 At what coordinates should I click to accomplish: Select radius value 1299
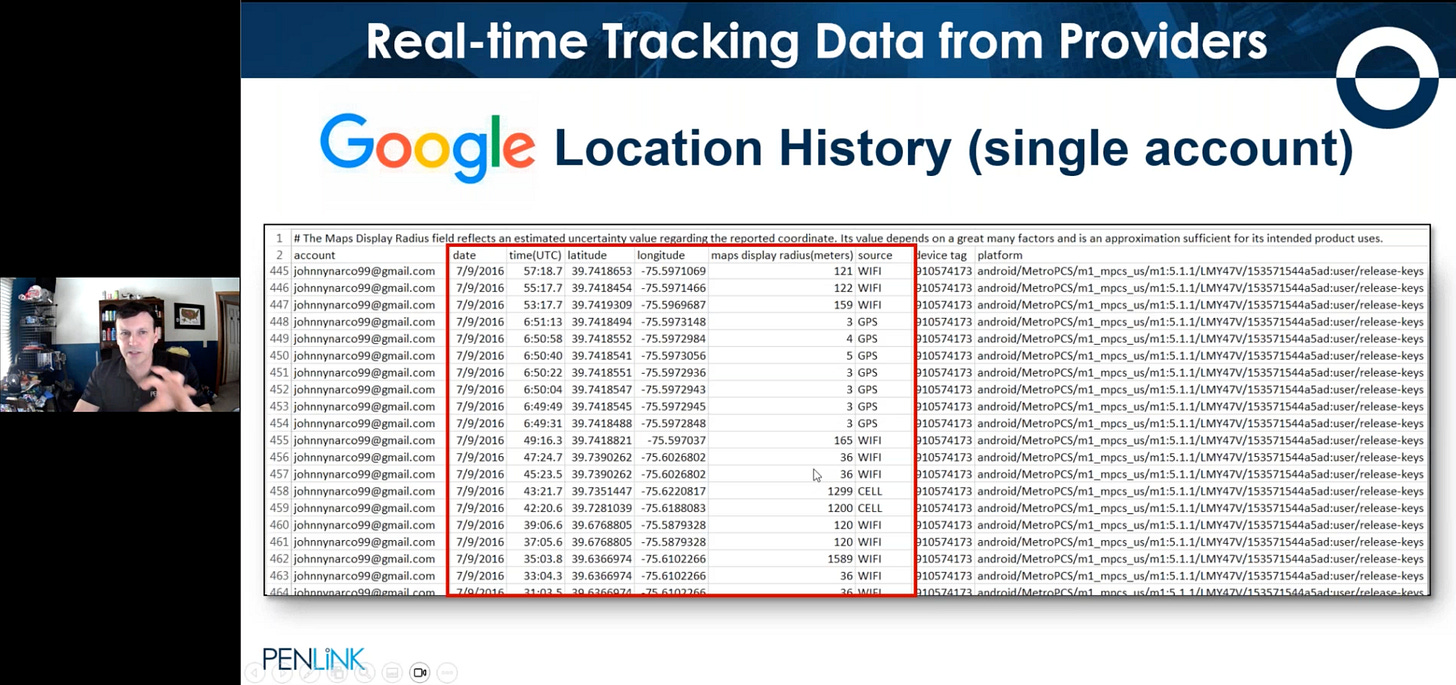tap(840, 491)
